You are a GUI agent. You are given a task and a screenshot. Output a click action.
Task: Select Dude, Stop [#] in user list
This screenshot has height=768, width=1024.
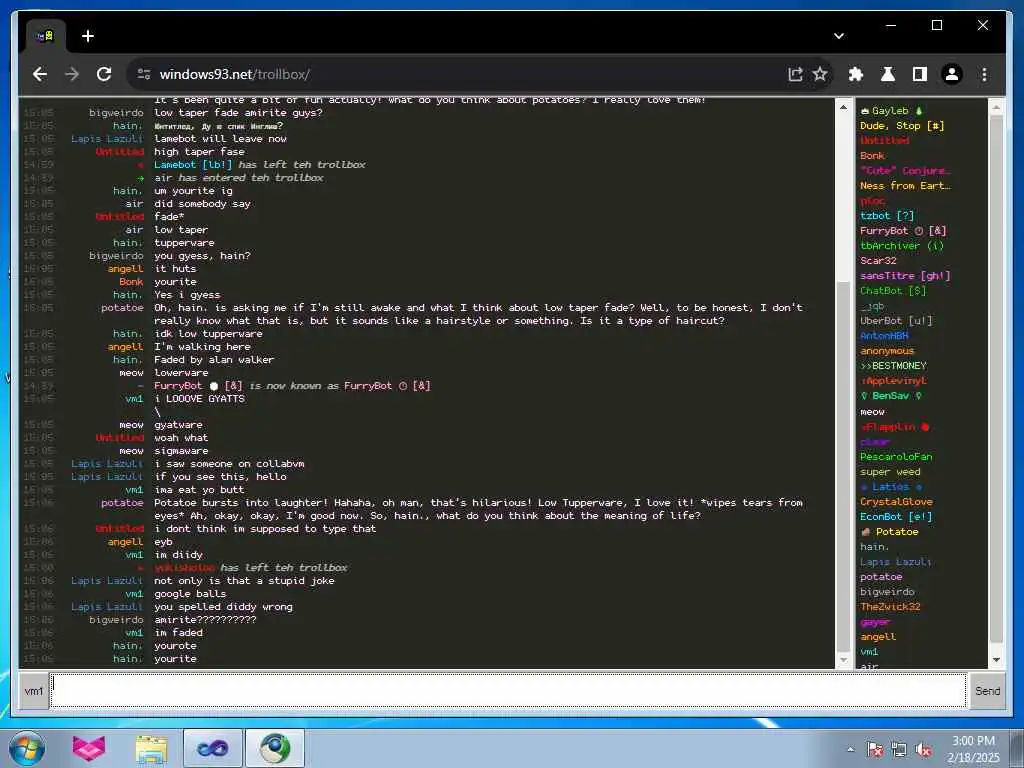tap(902, 126)
